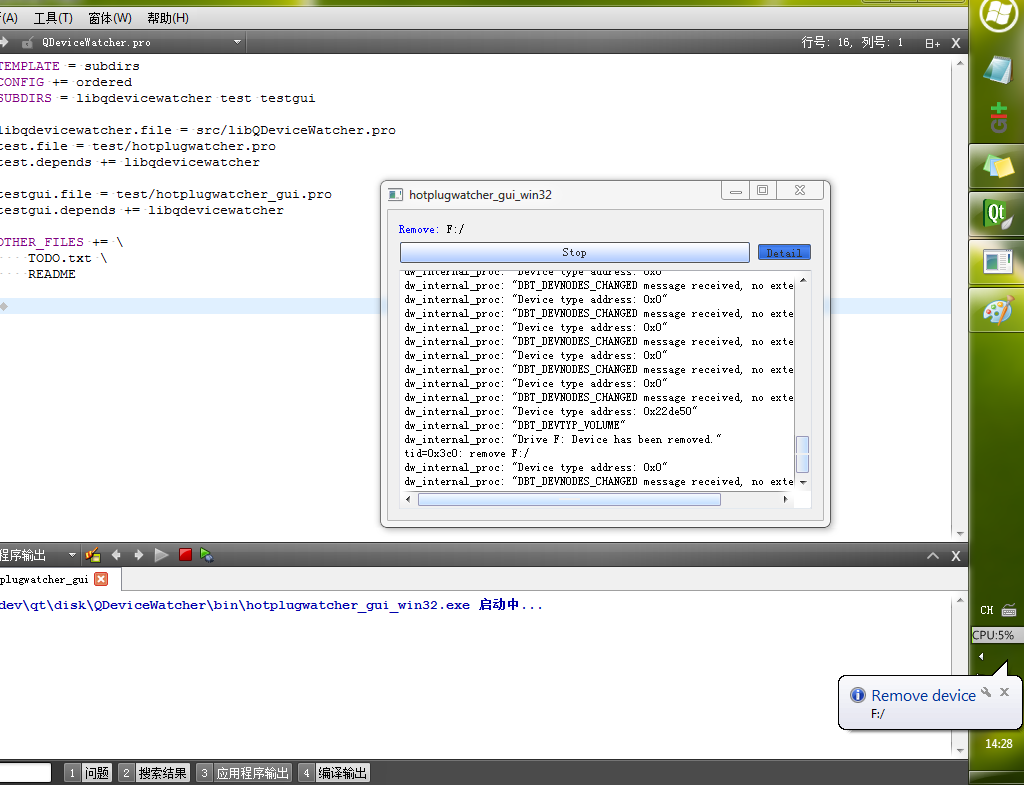Show hidden system tray icons

click(981, 657)
